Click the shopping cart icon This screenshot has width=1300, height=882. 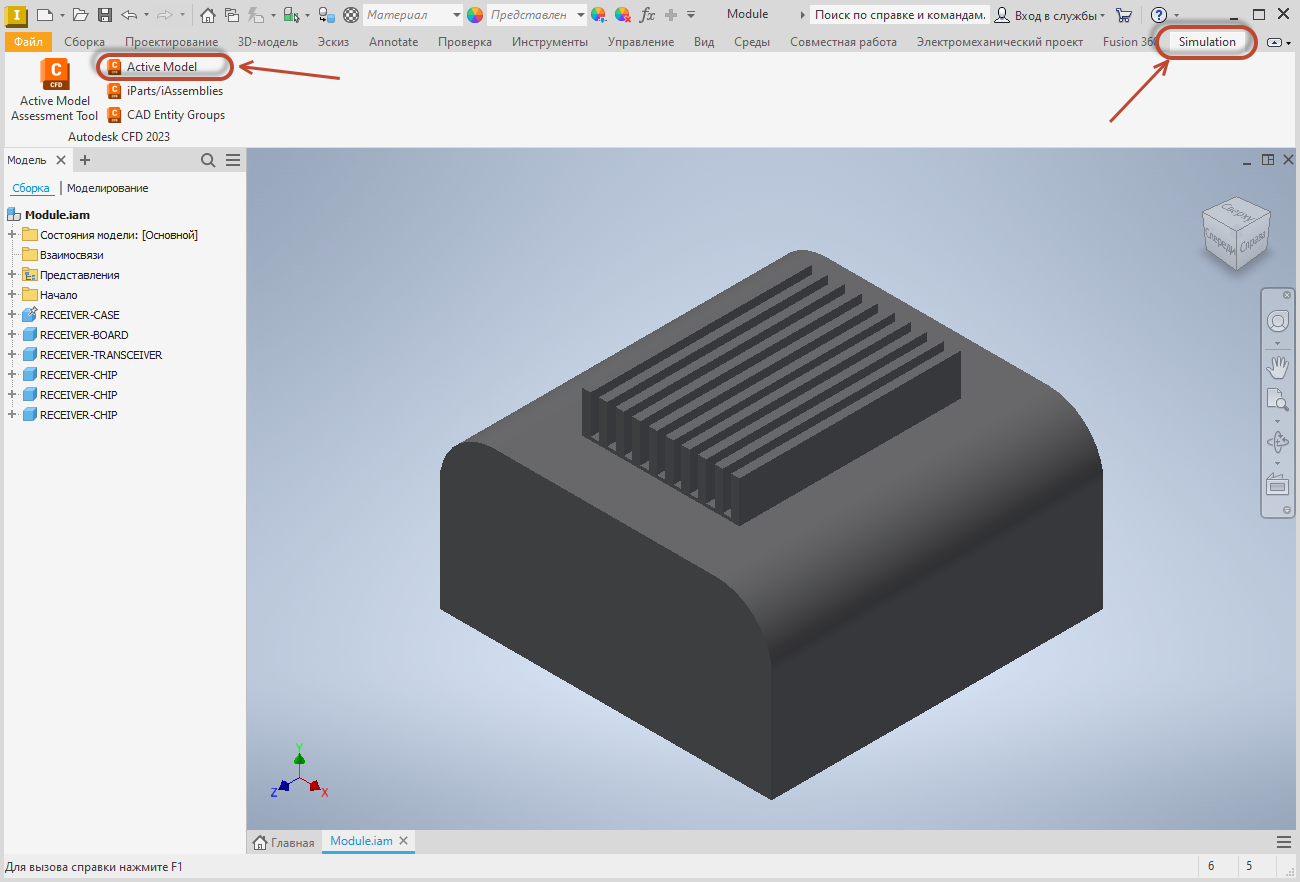pos(1124,15)
